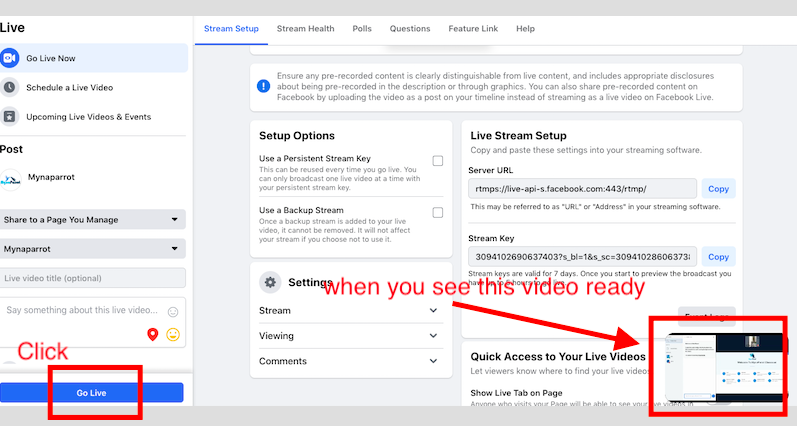Select Go Live Now in sidebar
Viewport: 797px width, 426px height.
tap(94, 58)
